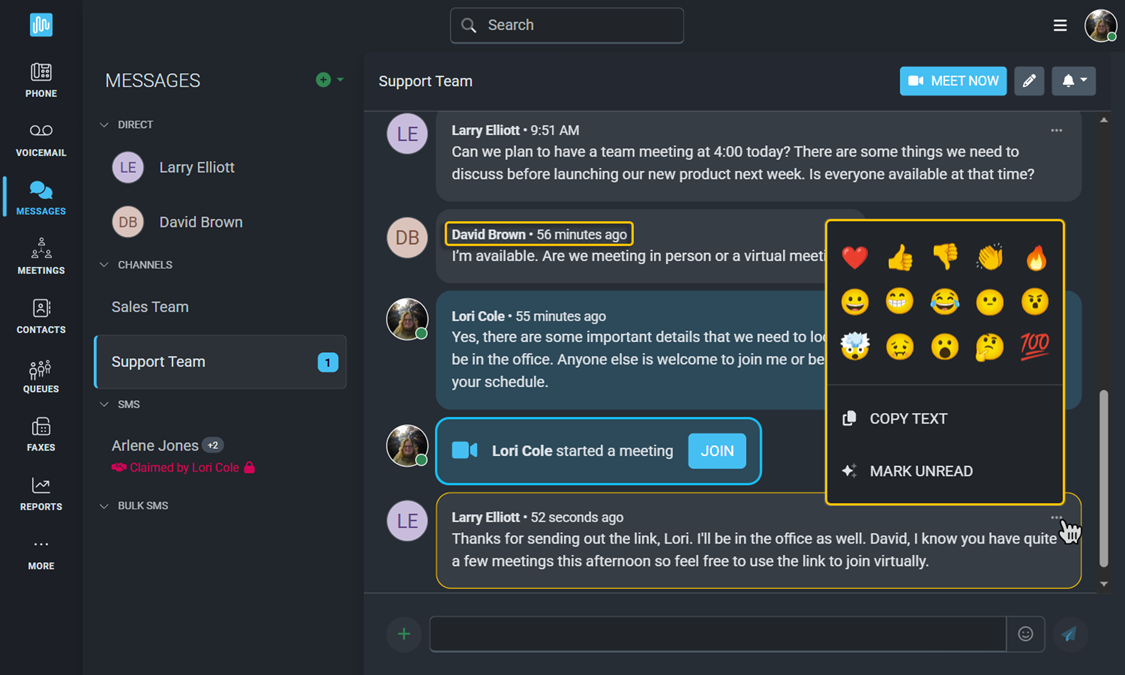Open the notification bell dropdown
This screenshot has width=1125, height=675.
pyautogui.click(x=1073, y=81)
